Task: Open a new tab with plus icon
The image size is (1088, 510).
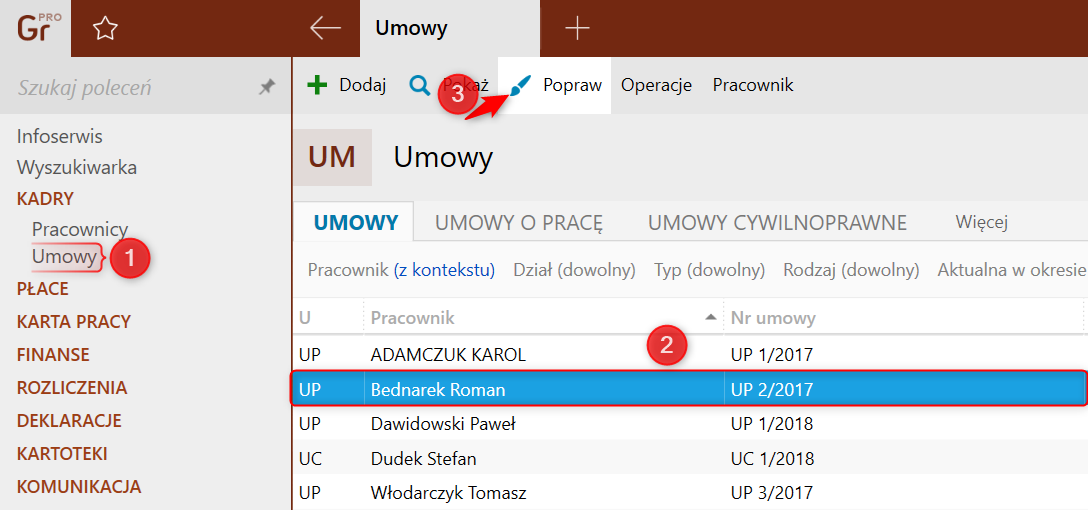Action: (577, 29)
